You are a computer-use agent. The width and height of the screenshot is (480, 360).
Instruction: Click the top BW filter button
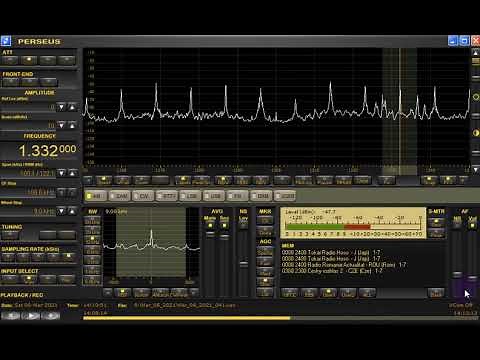(92, 220)
